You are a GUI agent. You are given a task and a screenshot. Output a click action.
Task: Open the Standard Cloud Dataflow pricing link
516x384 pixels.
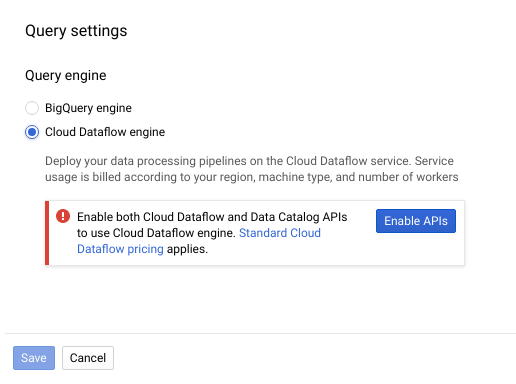pos(199,241)
